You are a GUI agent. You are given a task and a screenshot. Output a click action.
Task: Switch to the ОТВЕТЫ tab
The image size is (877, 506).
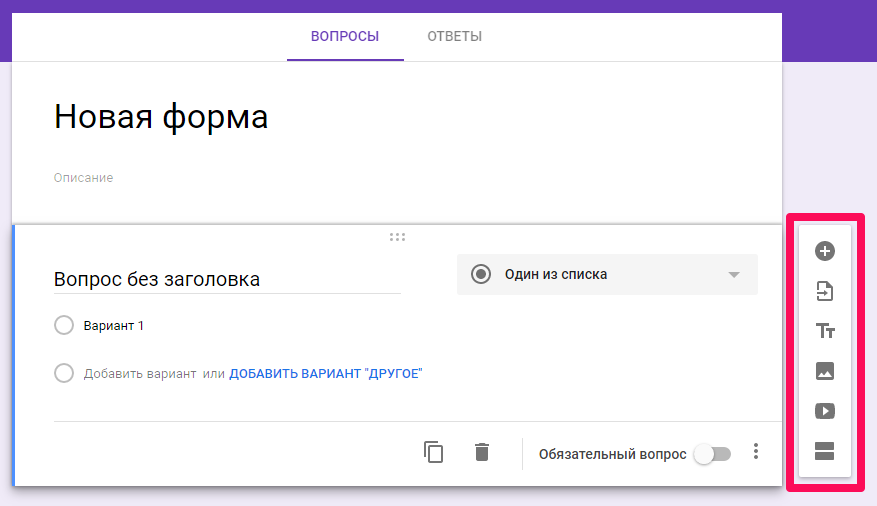[x=454, y=37]
